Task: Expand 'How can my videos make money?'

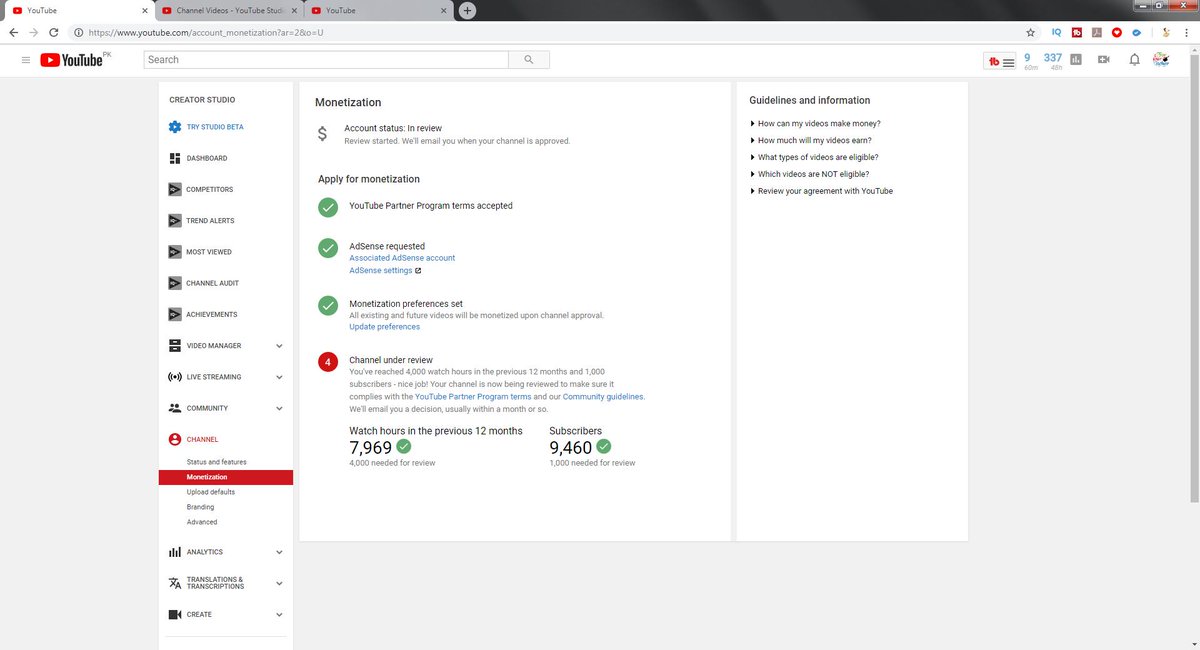Action: 815,124
